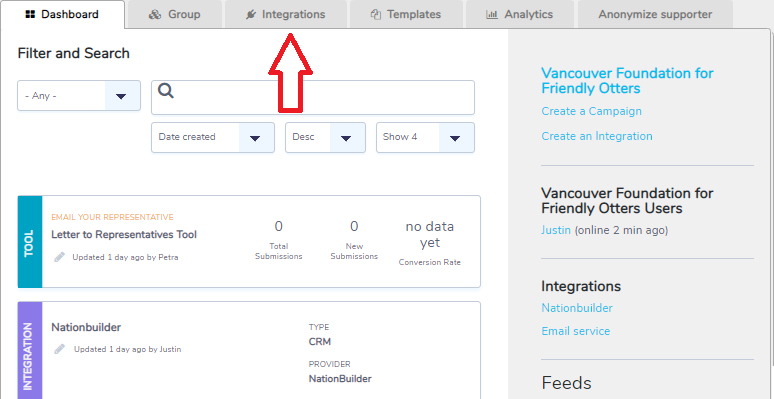Viewport: 774px width, 399px height.
Task: Open the Letter to Representatives Tool card title
Action: point(124,235)
